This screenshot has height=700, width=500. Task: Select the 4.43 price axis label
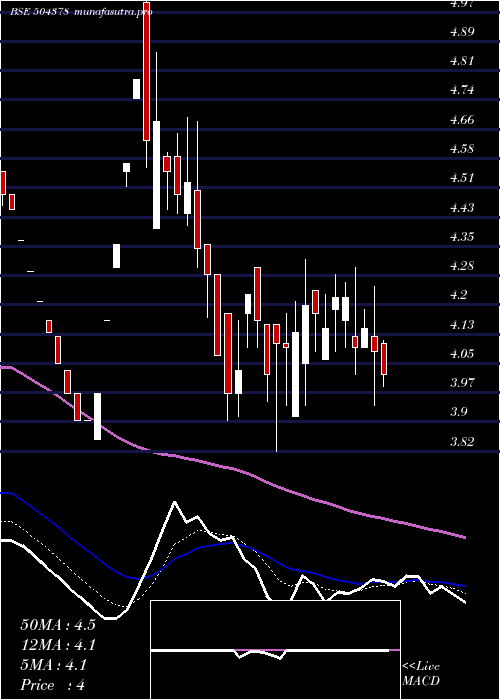[x=462, y=208]
